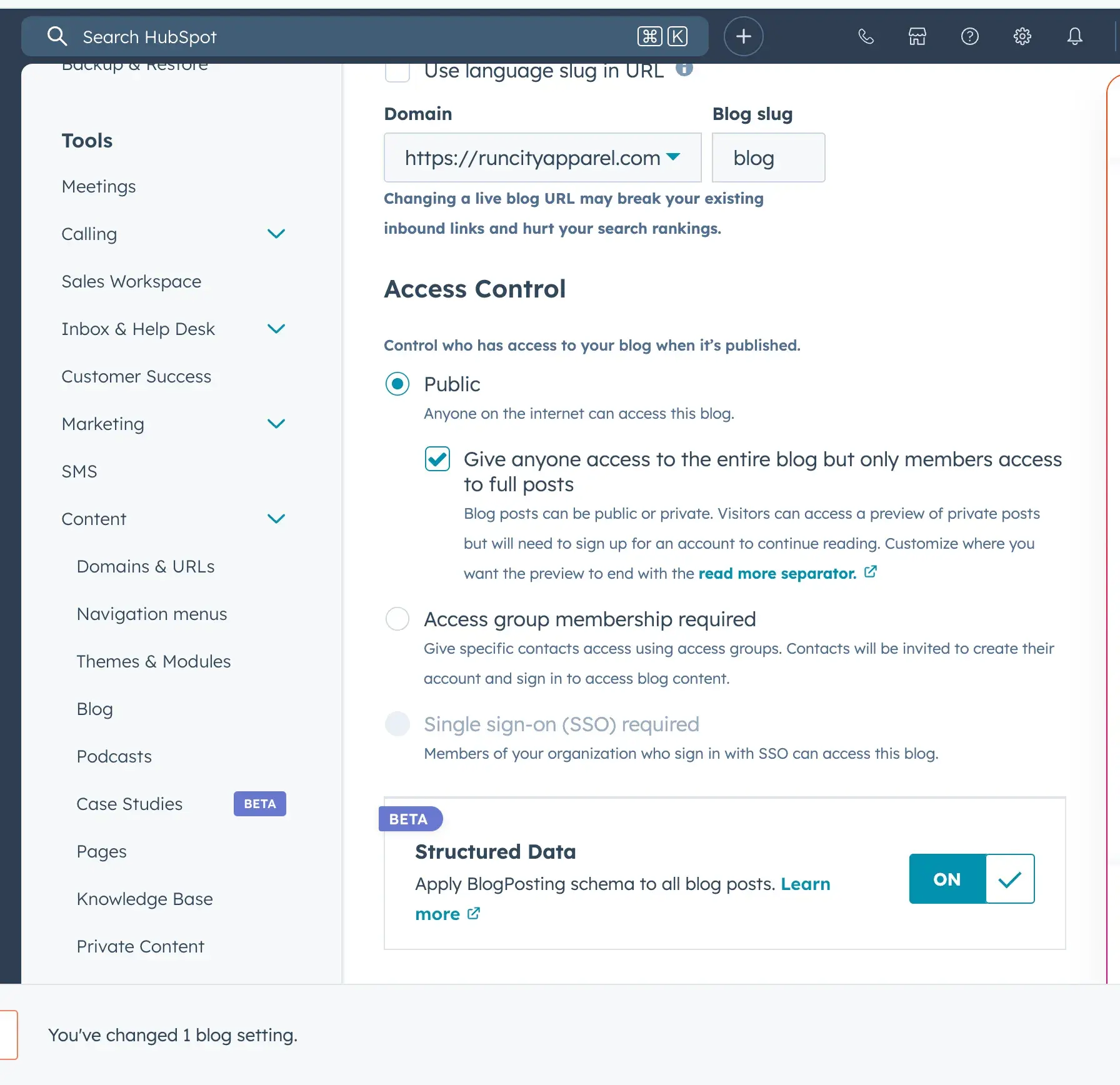
Task: Click the search magnifier icon in HubSpot search bar
Action: (57, 36)
